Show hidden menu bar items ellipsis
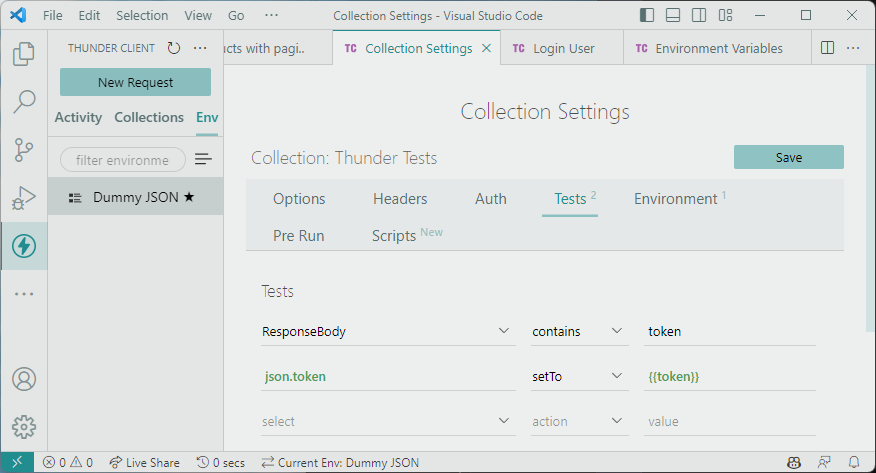 coord(272,15)
